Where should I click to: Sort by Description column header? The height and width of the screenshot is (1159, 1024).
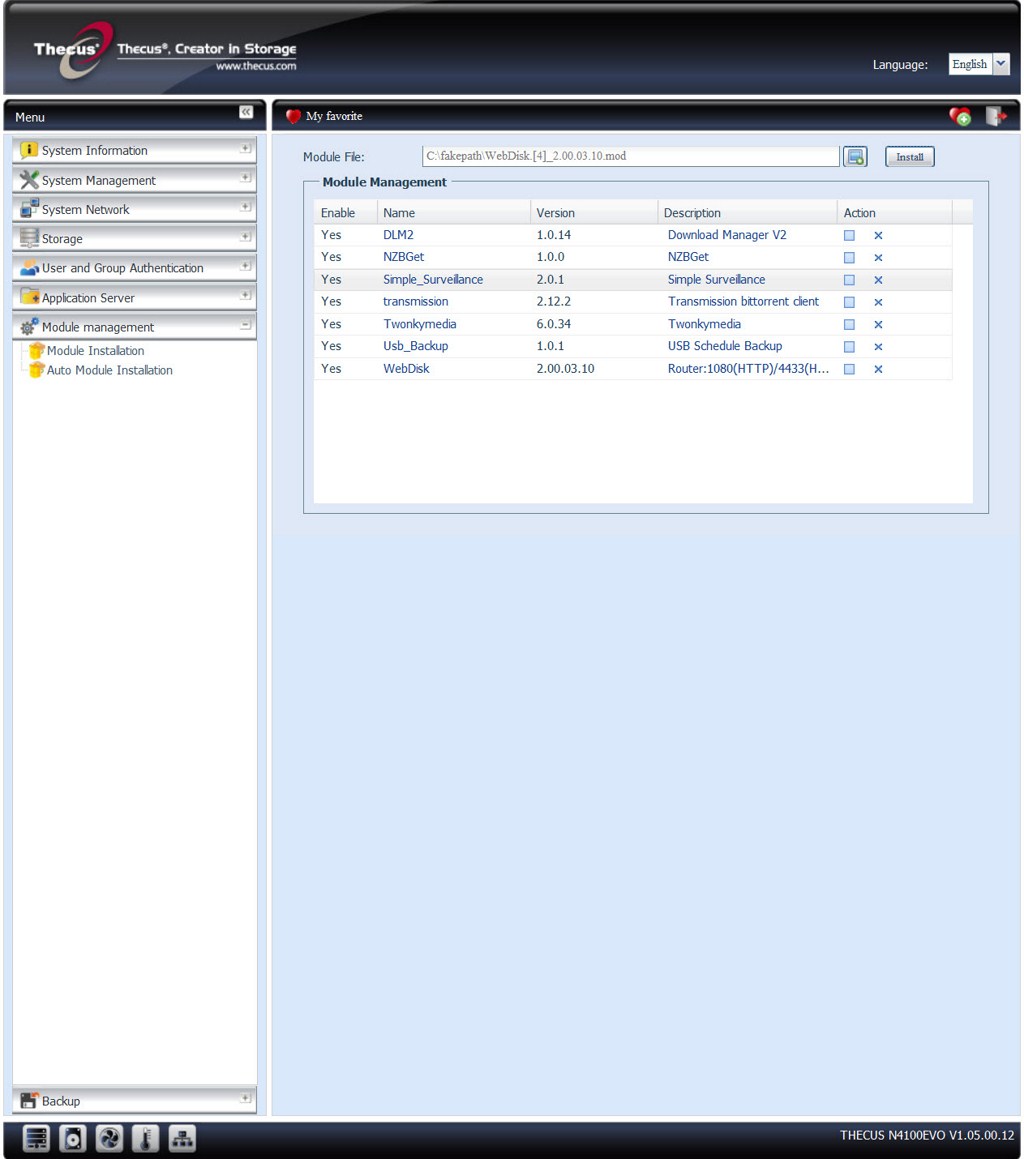coord(747,213)
